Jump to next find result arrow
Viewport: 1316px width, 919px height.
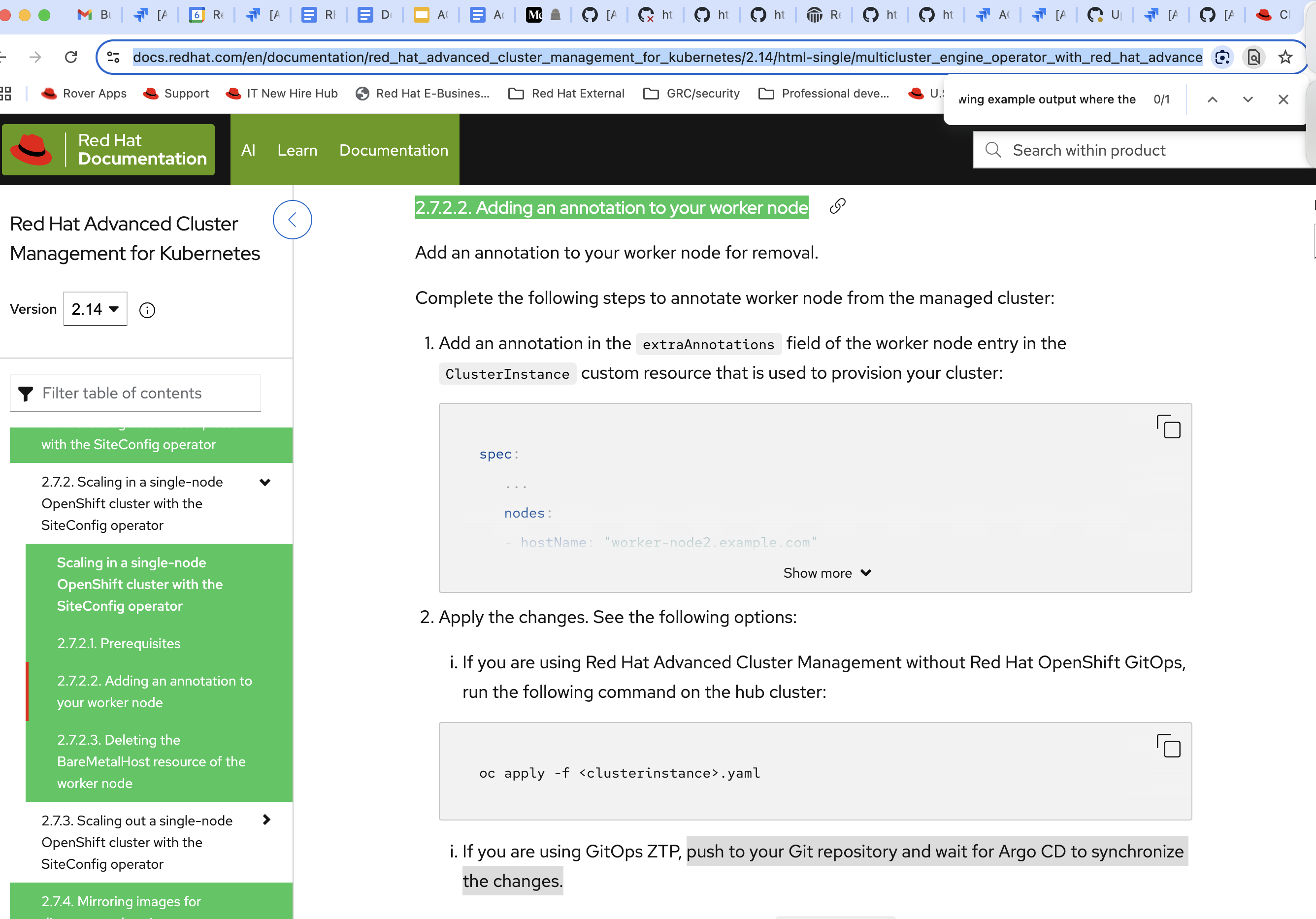coord(1247,100)
